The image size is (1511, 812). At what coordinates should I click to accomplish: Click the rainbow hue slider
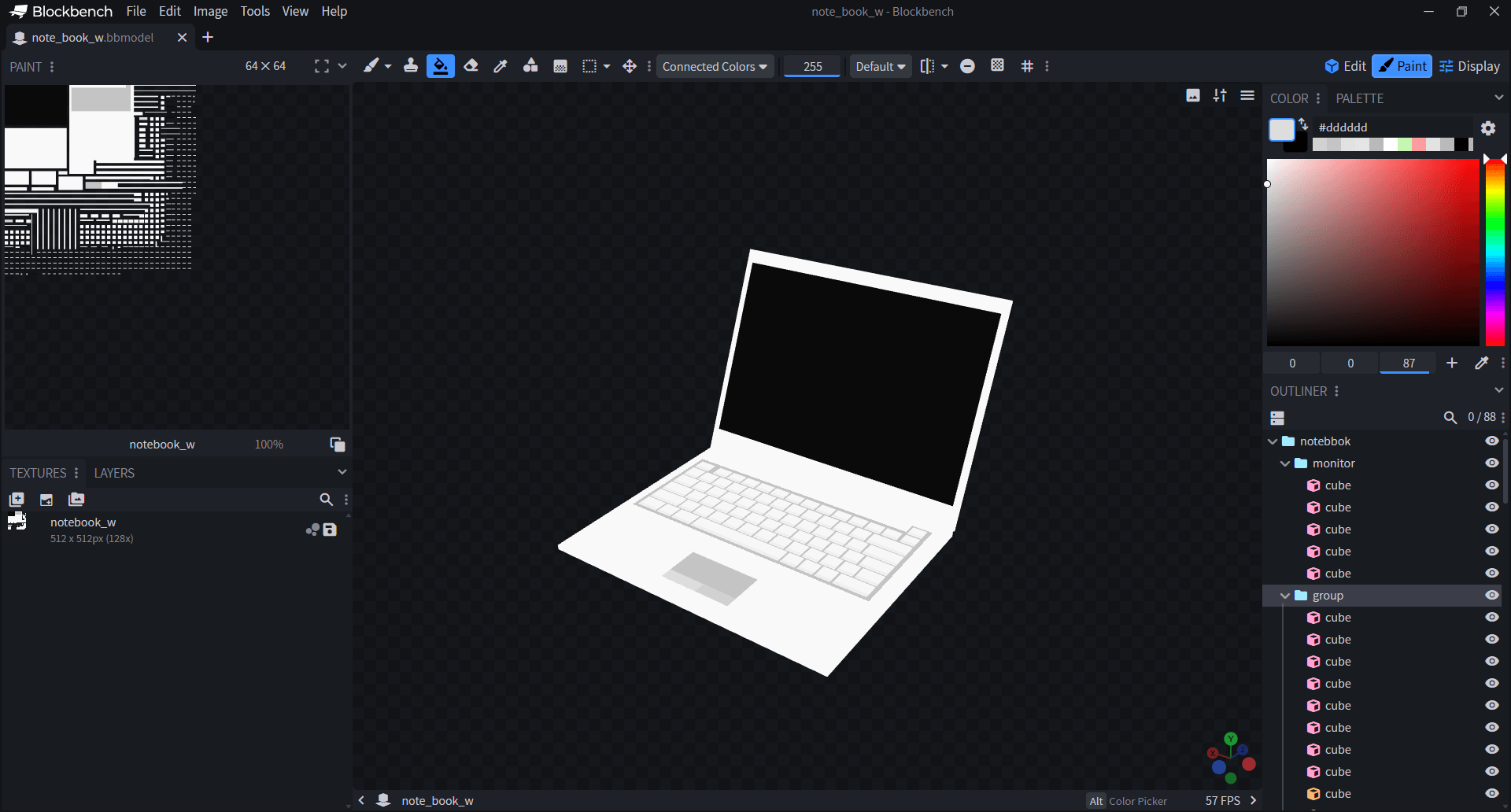1495,252
